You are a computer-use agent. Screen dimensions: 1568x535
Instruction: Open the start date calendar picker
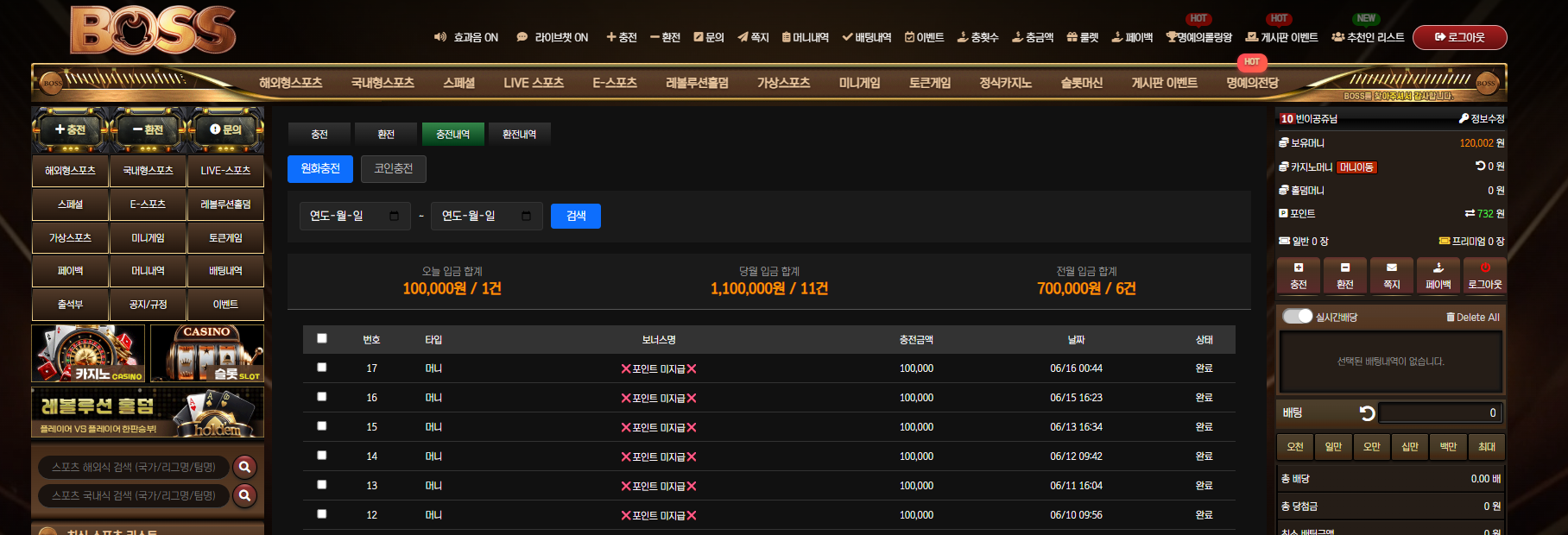(395, 216)
